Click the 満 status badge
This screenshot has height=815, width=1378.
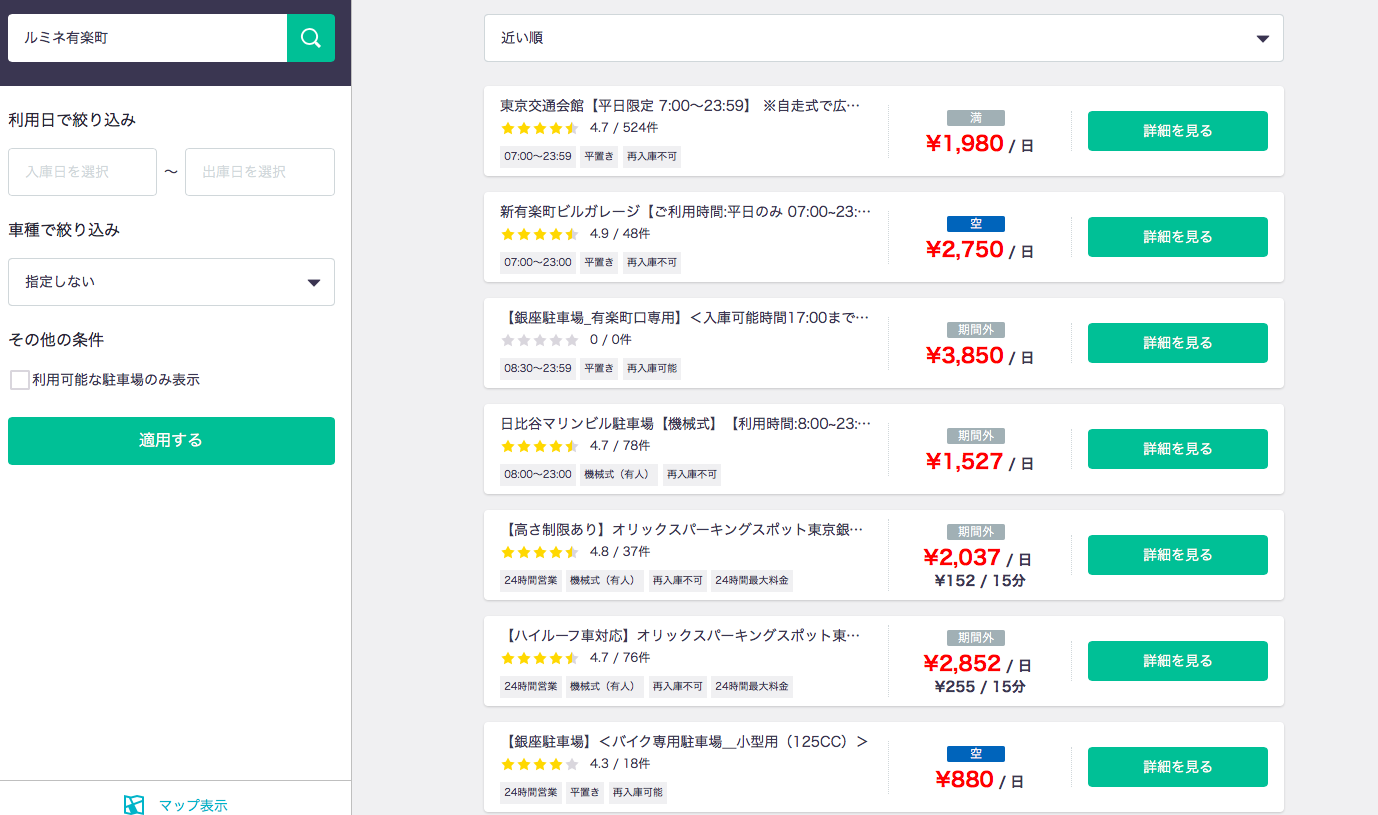(976, 118)
